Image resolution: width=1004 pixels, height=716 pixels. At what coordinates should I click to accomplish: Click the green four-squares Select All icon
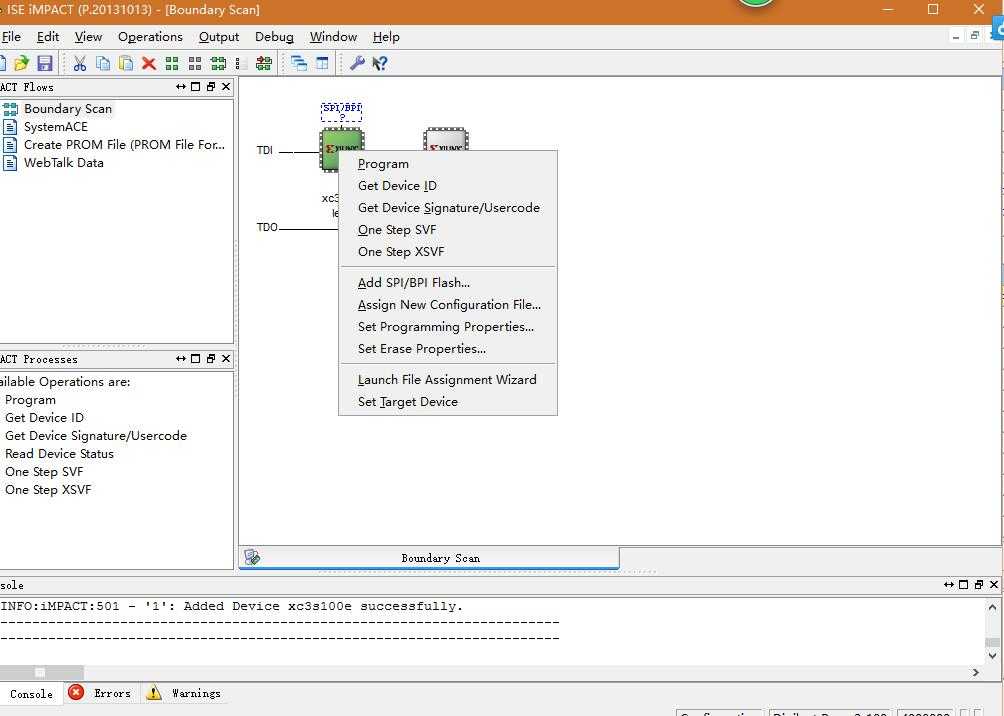172,63
